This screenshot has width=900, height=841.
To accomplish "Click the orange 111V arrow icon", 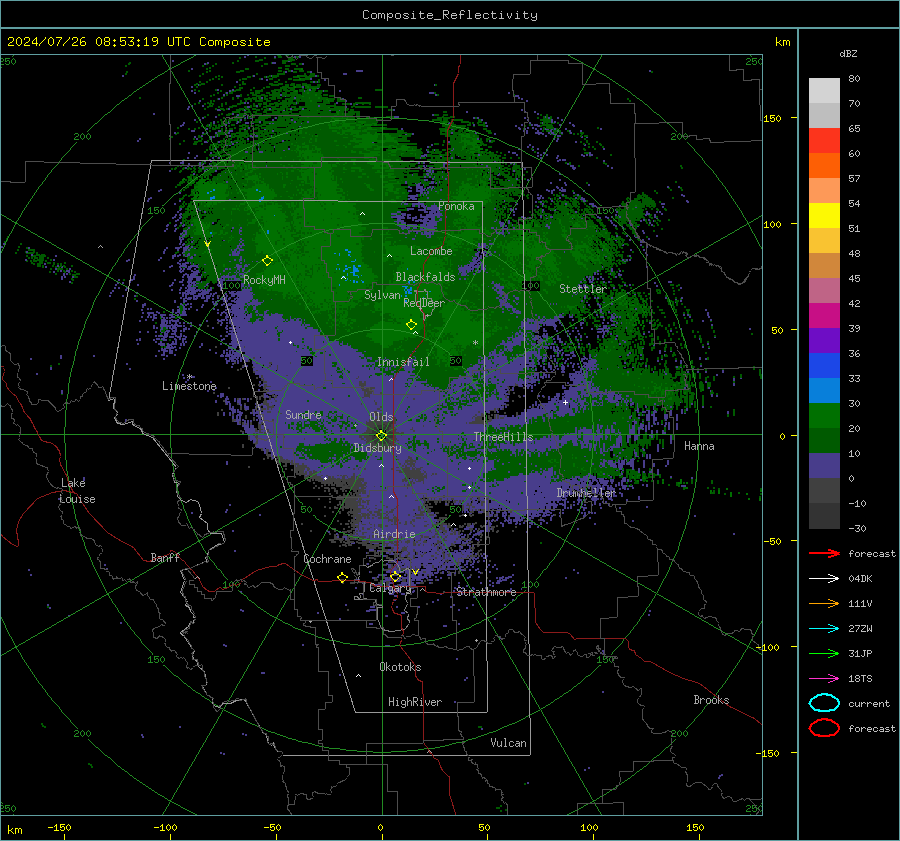I will pos(824,603).
